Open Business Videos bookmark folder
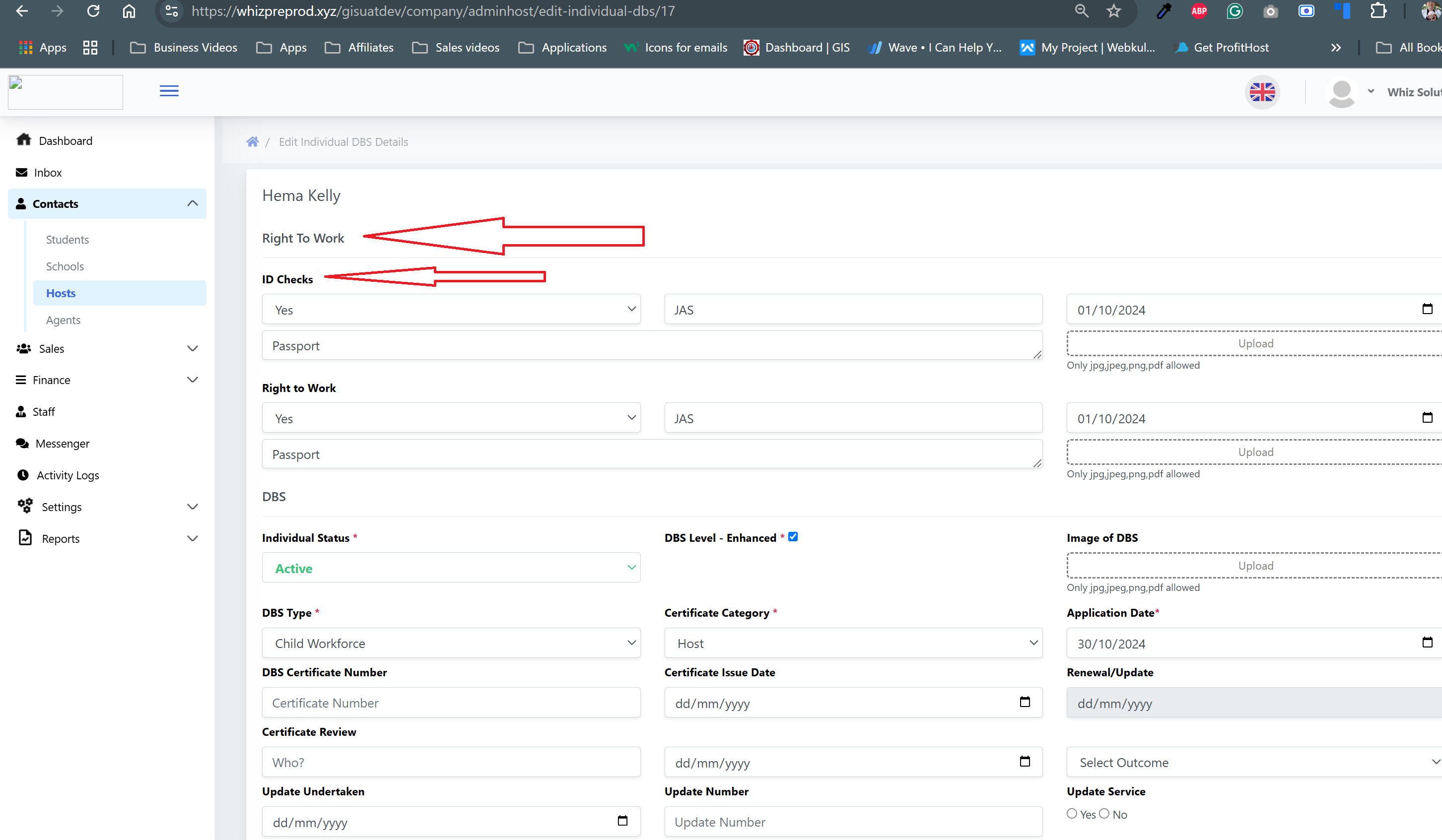The image size is (1442, 840). [184, 48]
